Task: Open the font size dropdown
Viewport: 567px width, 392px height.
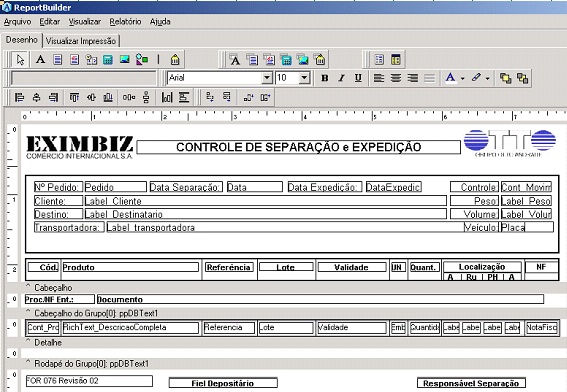Action: [304, 78]
